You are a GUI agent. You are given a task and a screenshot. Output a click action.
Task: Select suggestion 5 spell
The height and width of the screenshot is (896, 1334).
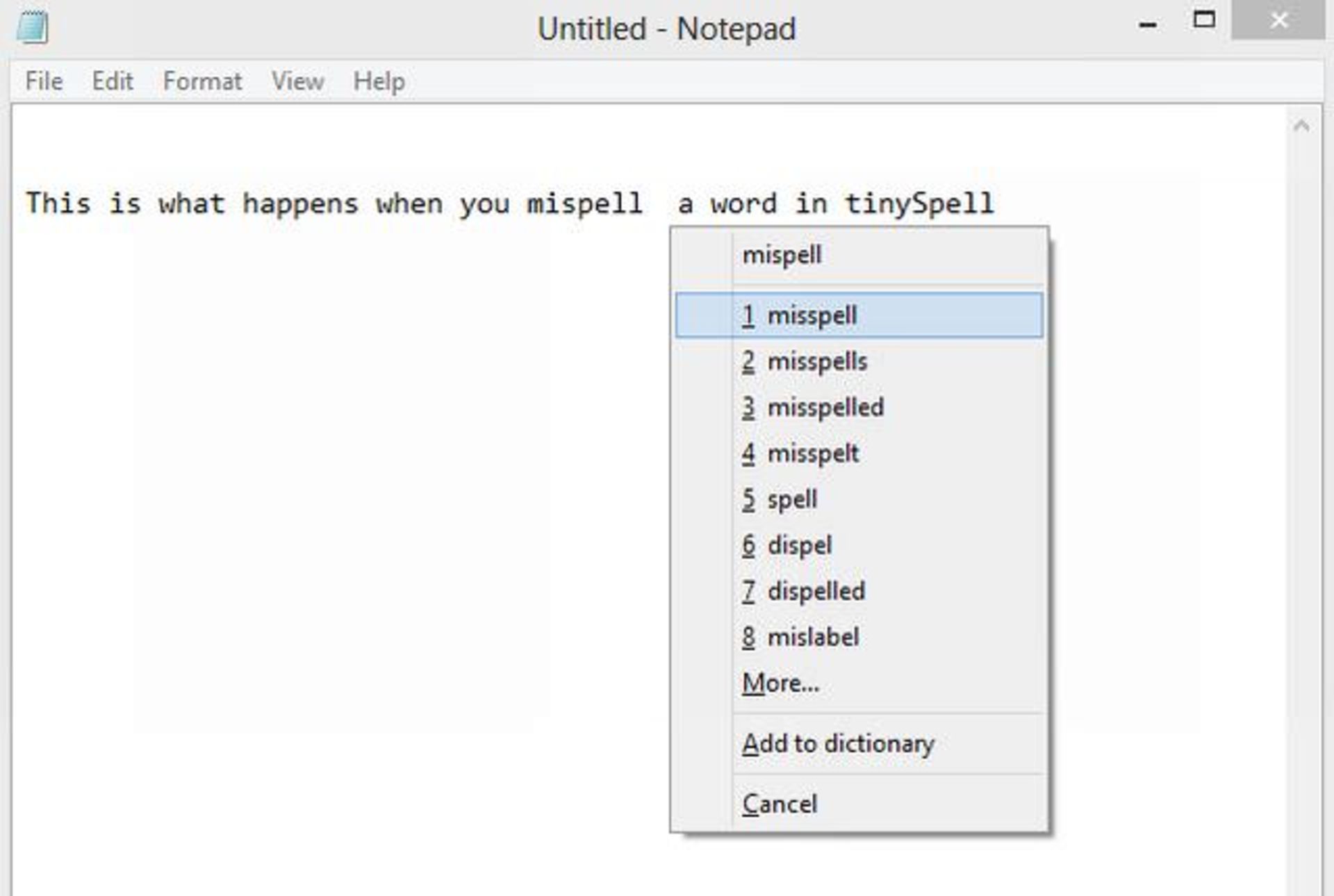click(792, 499)
